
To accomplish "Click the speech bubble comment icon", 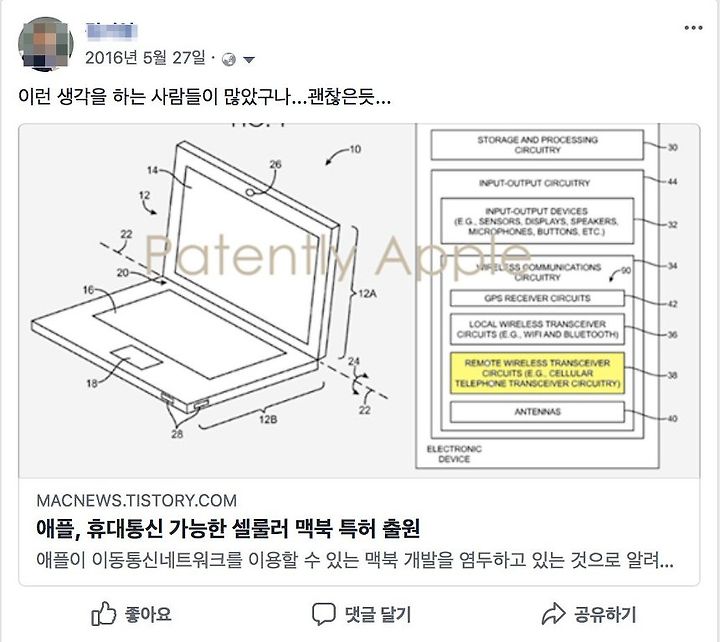I will point(323,614).
